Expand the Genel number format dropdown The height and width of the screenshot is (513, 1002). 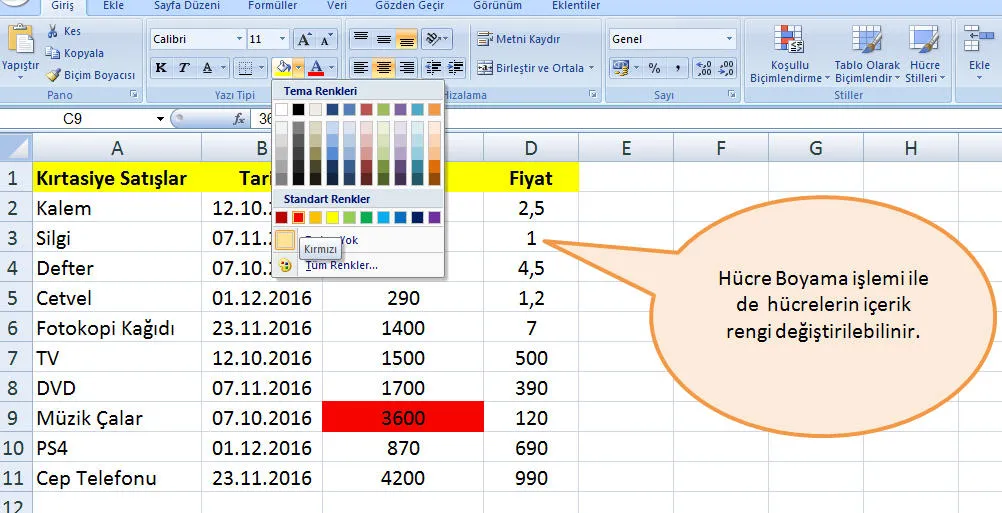729,39
